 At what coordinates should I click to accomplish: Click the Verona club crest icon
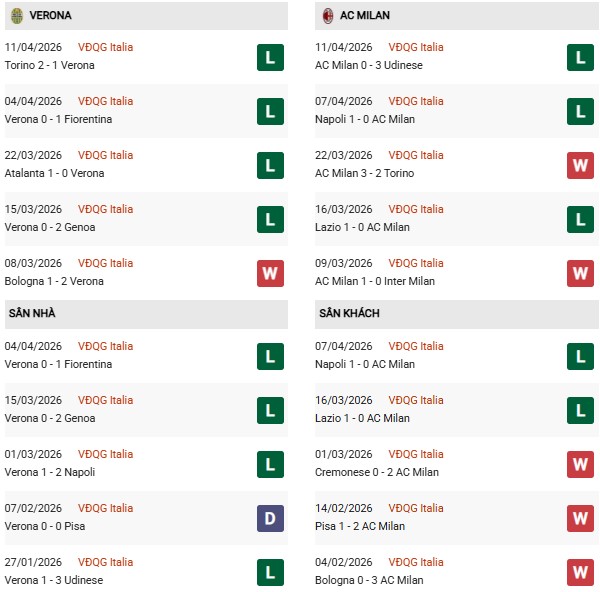(17, 16)
